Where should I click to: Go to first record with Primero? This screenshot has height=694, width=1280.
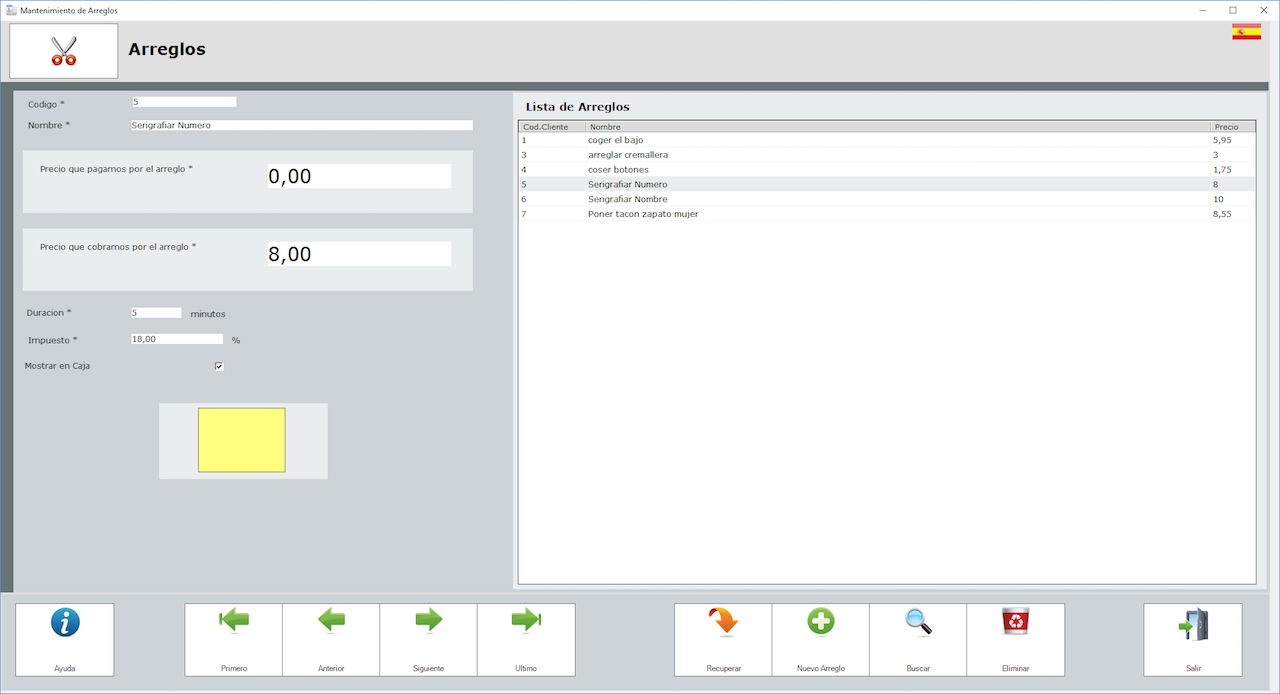pos(234,622)
